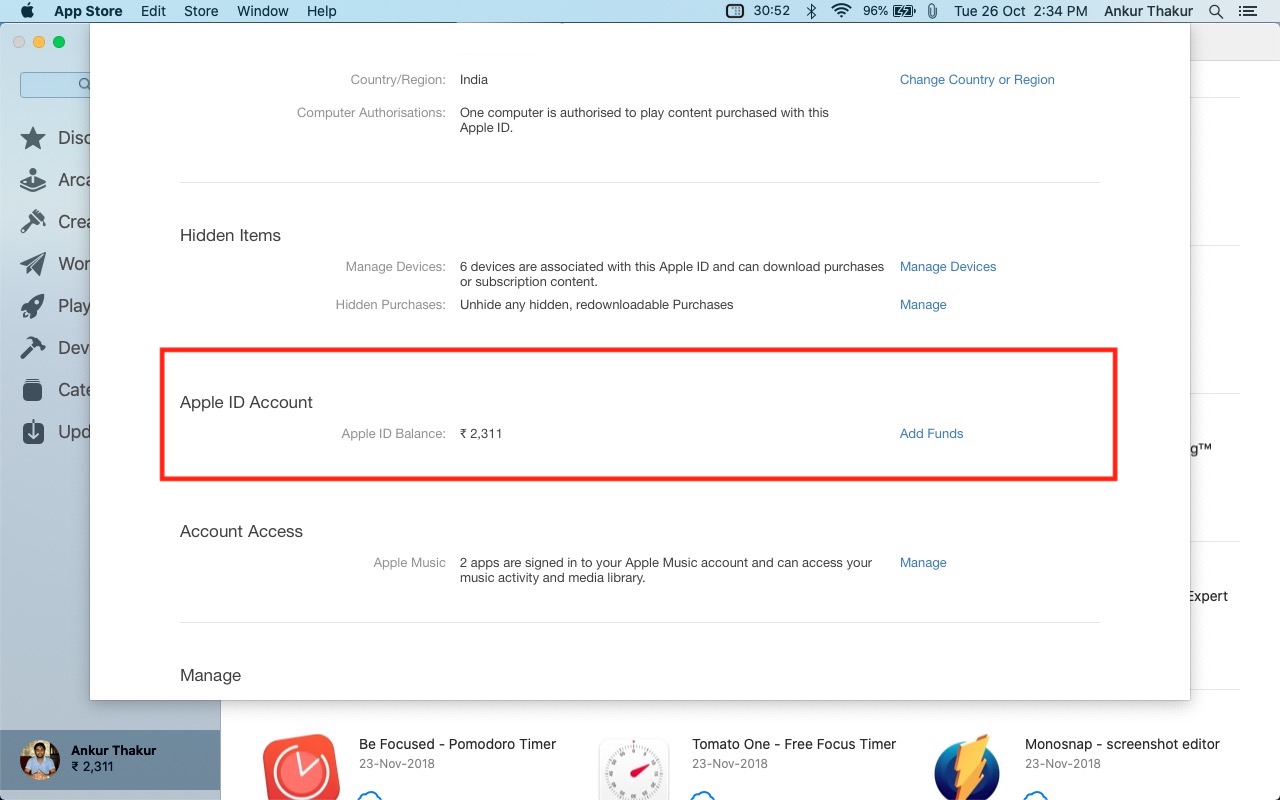Click Ankur Thakur user name in menu bar
1280x800 pixels.
point(1149,11)
